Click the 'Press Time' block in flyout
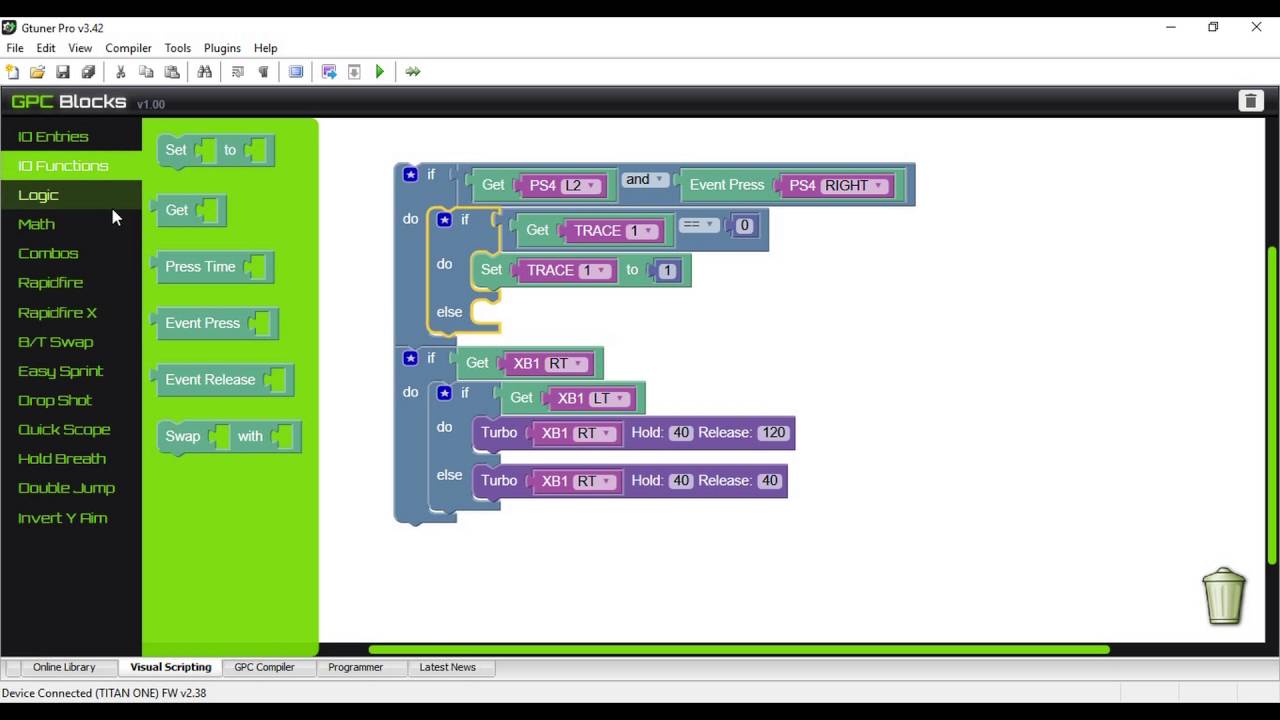 point(211,267)
